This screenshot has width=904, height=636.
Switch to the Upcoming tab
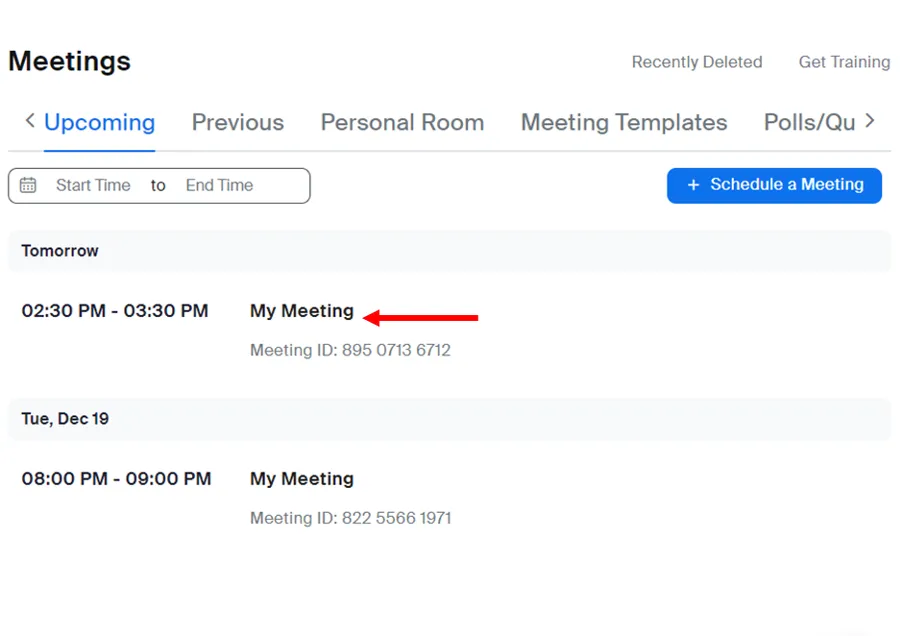pos(99,123)
